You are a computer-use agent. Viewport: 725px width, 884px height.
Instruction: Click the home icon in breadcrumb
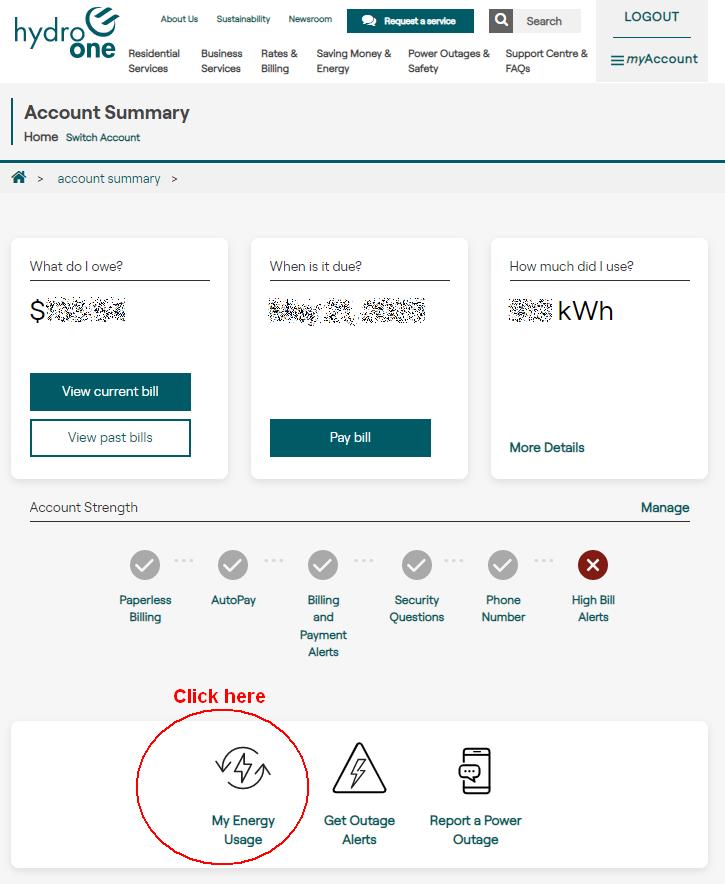[19, 178]
